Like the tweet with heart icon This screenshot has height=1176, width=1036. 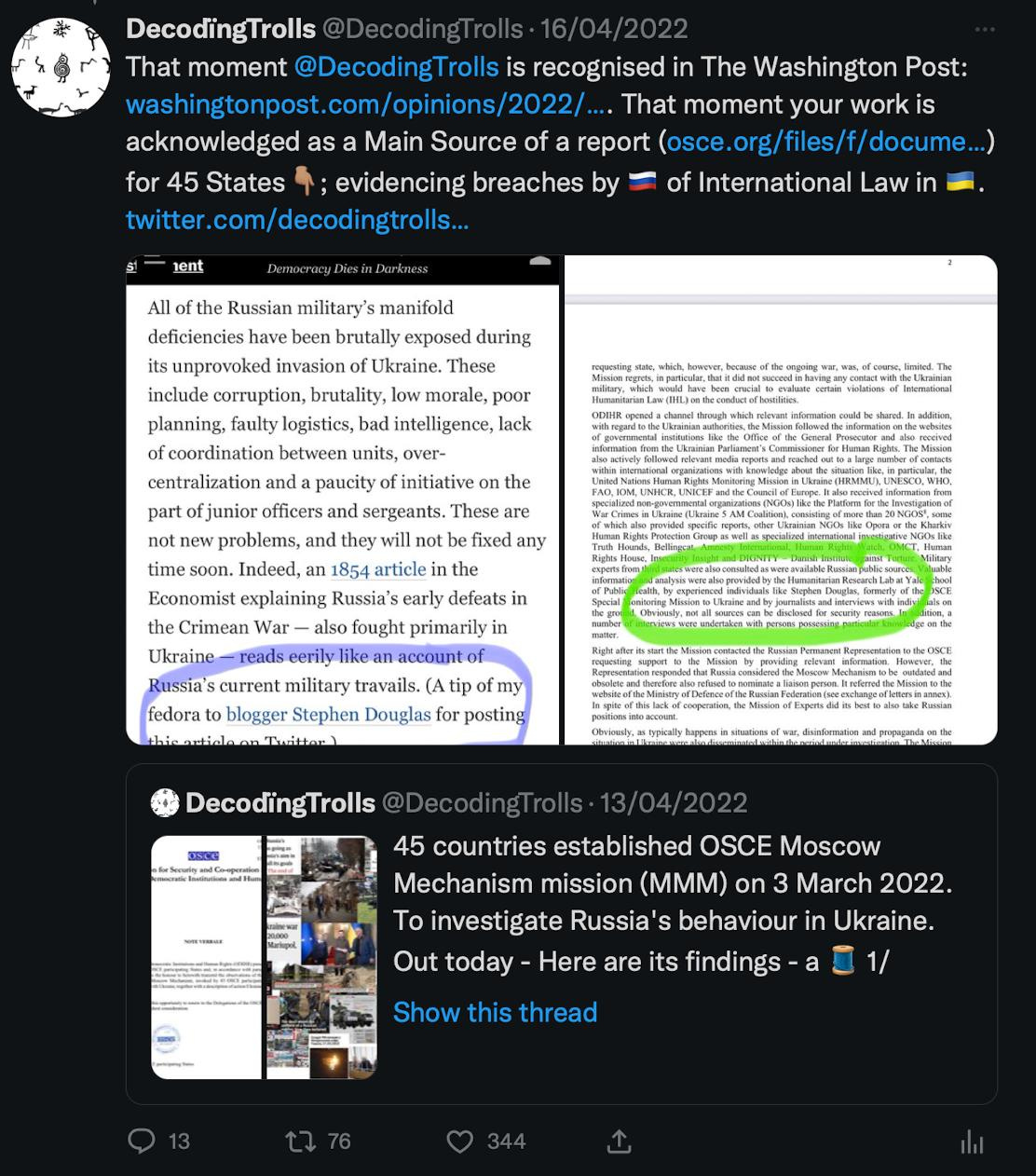pos(460,1141)
